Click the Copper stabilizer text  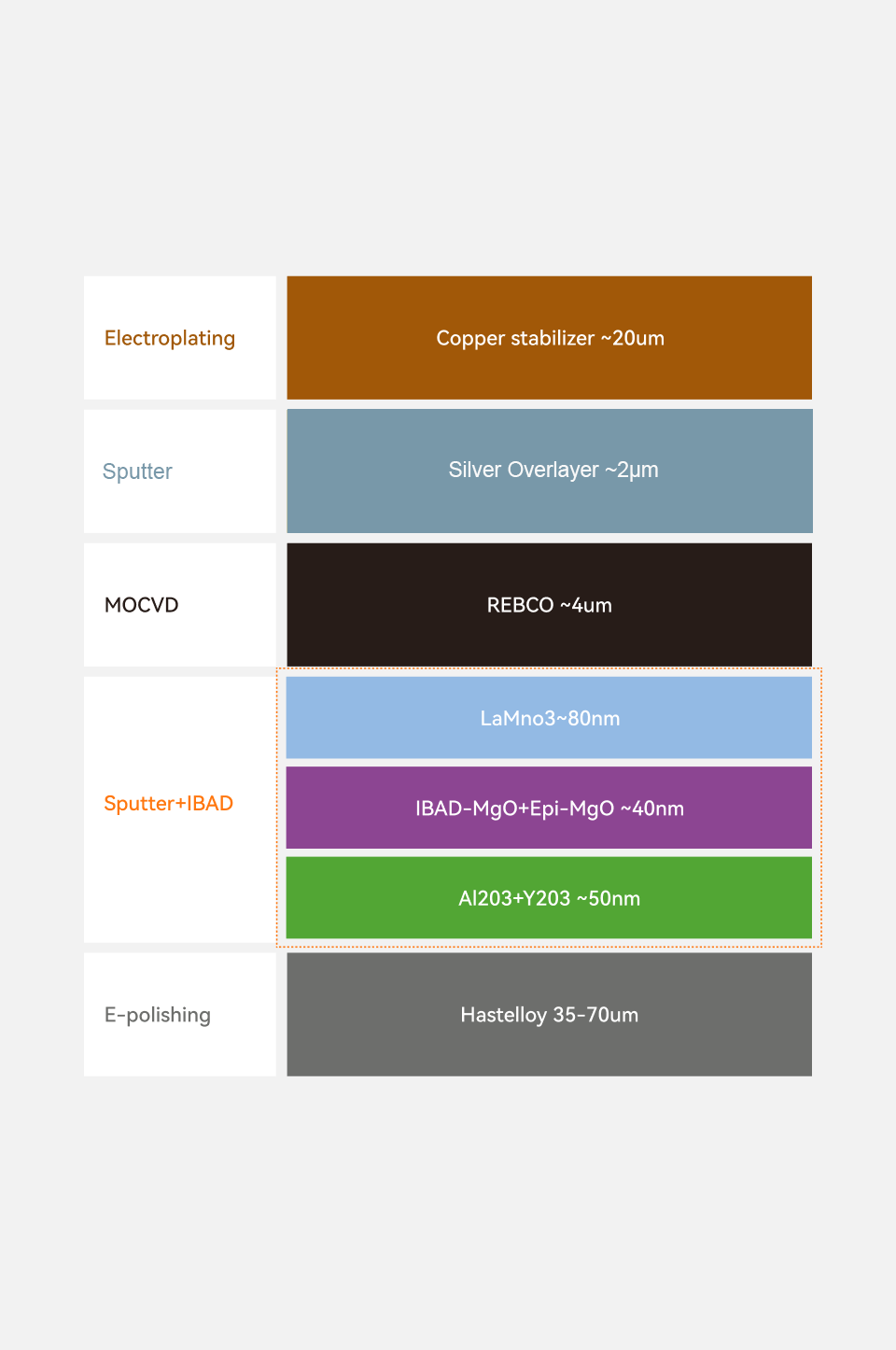tap(515, 338)
